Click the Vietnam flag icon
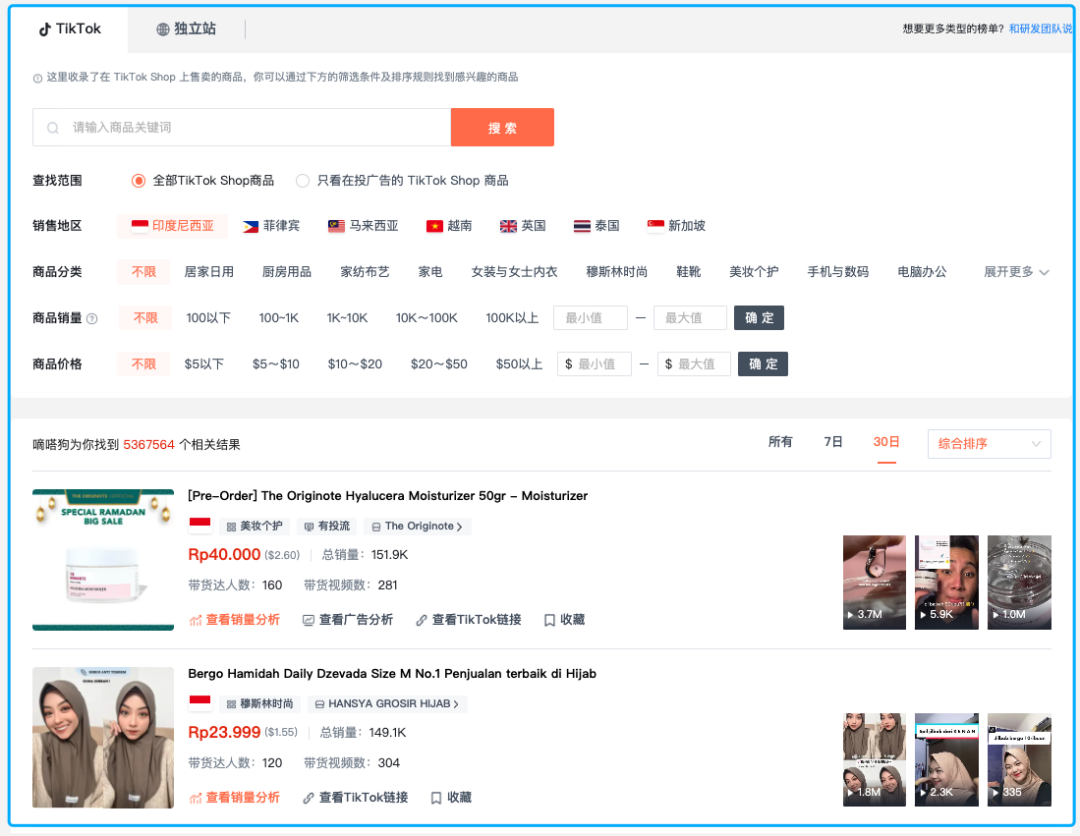 click(434, 226)
